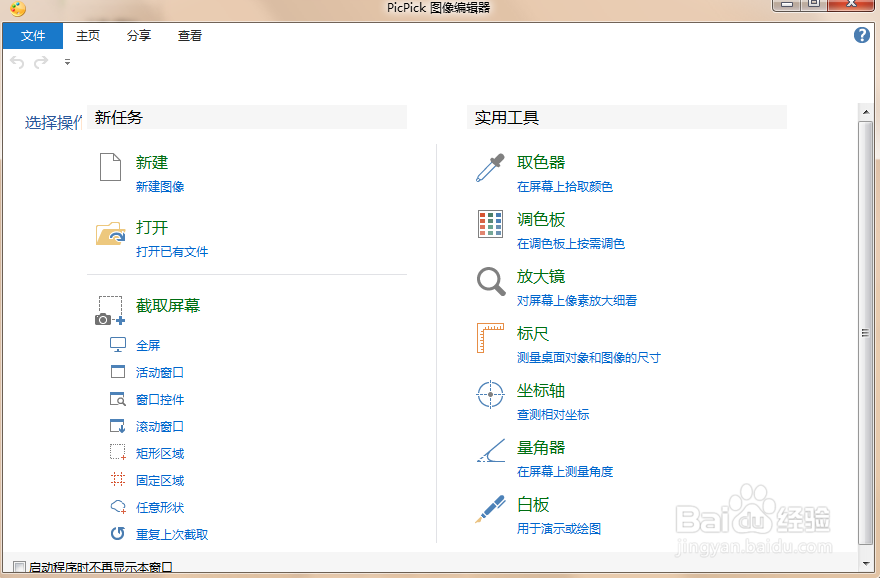Enable 启动程序时不再显示本窗口 checkbox
The height and width of the screenshot is (578, 880).
tap(18, 565)
